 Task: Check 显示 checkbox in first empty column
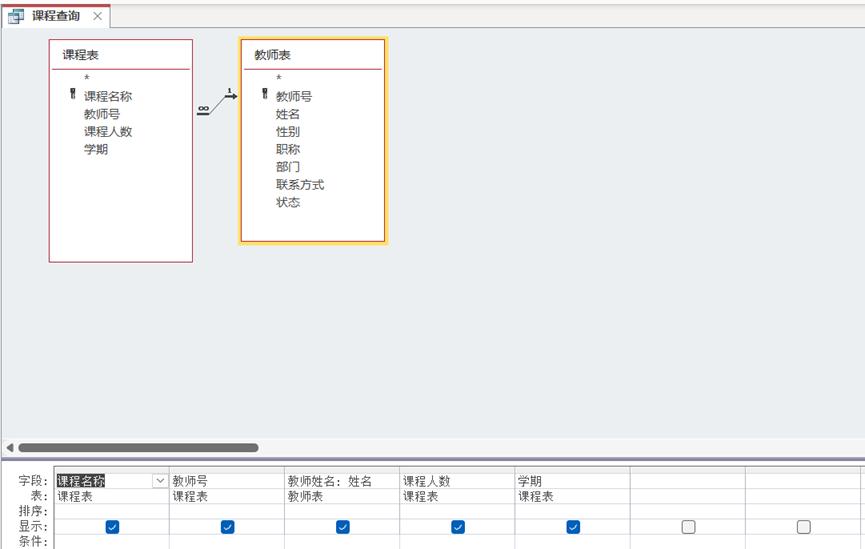tap(688, 527)
